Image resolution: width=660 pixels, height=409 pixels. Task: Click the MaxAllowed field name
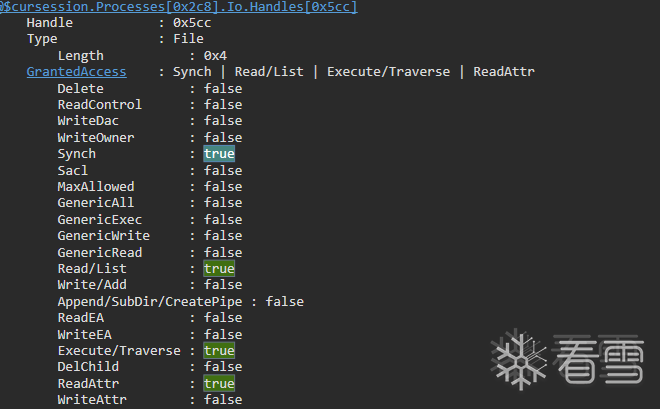point(95,187)
